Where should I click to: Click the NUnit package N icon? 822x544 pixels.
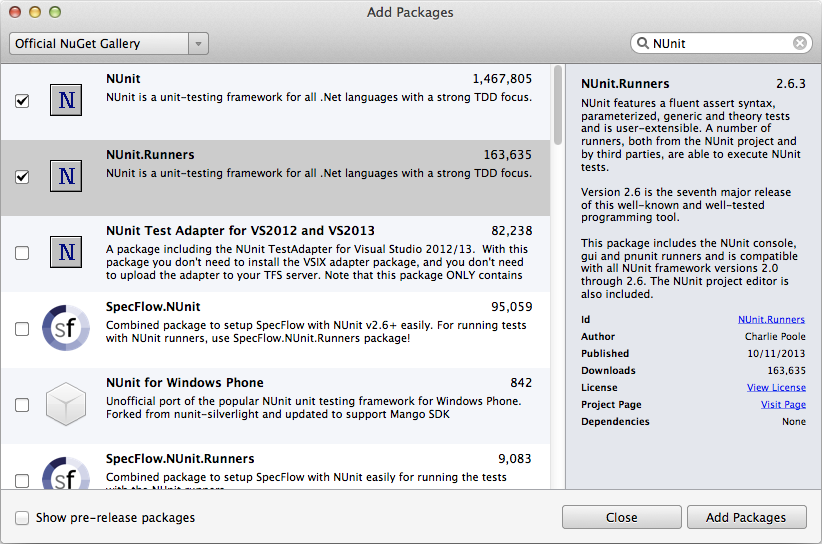click(66, 100)
